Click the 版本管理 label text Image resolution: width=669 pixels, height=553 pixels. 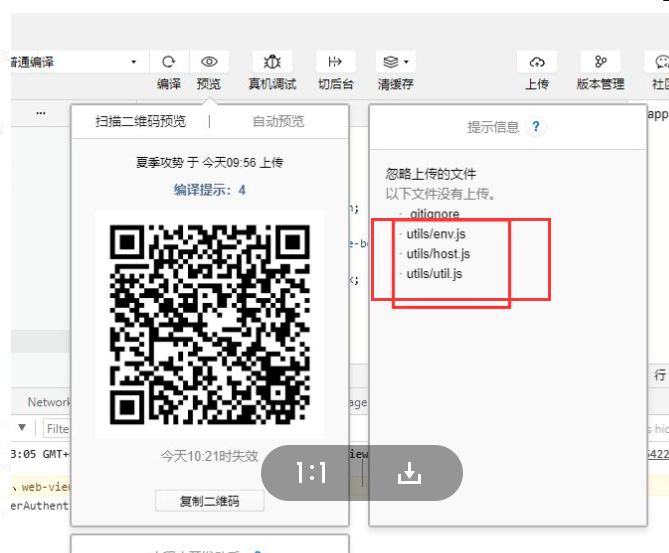[x=601, y=84]
